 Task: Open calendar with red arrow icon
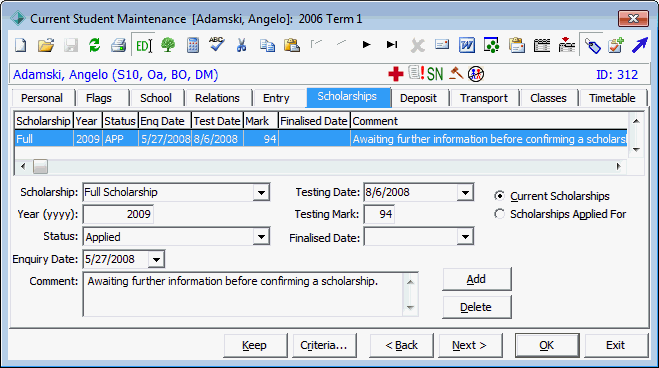[567, 45]
